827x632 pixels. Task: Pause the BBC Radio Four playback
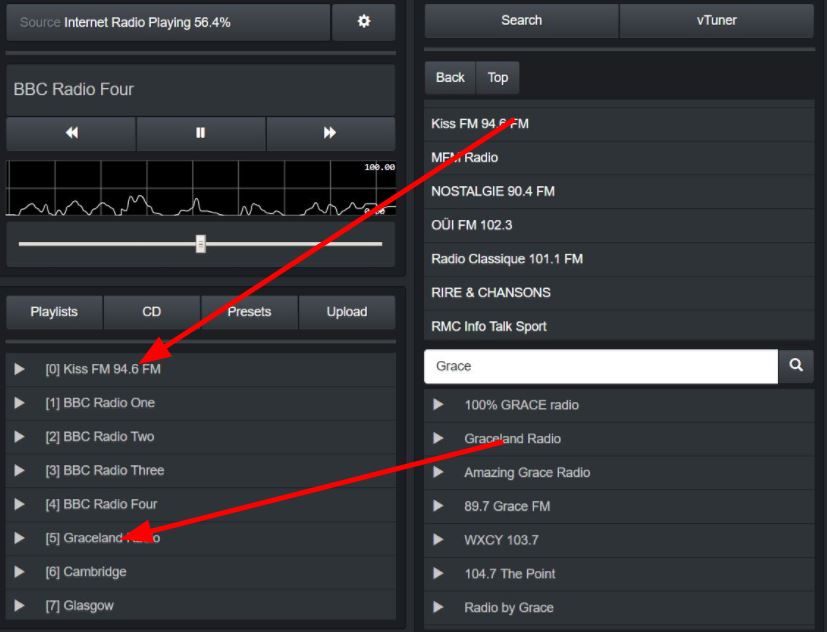tap(201, 133)
